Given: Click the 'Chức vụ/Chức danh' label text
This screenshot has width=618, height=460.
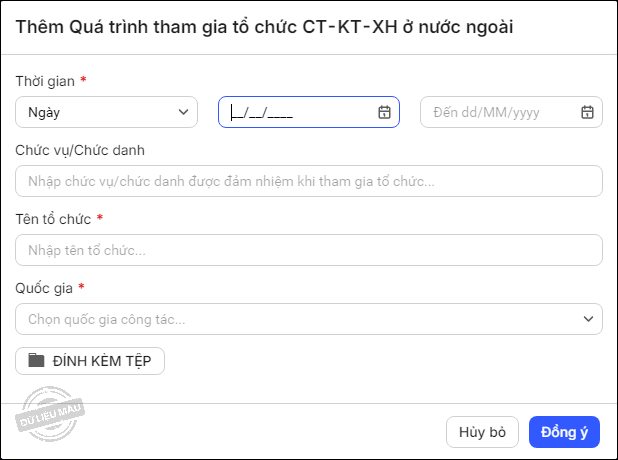Looking at the screenshot, I should click(80, 150).
